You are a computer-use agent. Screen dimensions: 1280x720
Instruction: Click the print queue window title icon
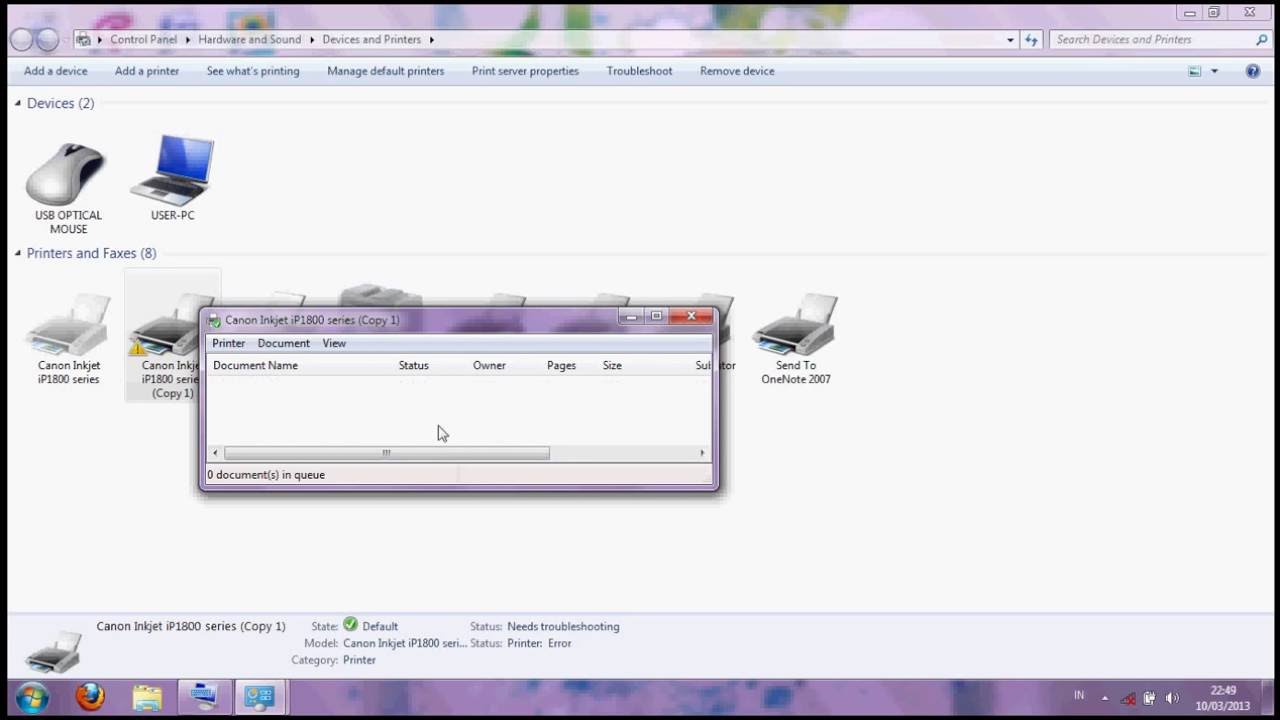pos(214,321)
